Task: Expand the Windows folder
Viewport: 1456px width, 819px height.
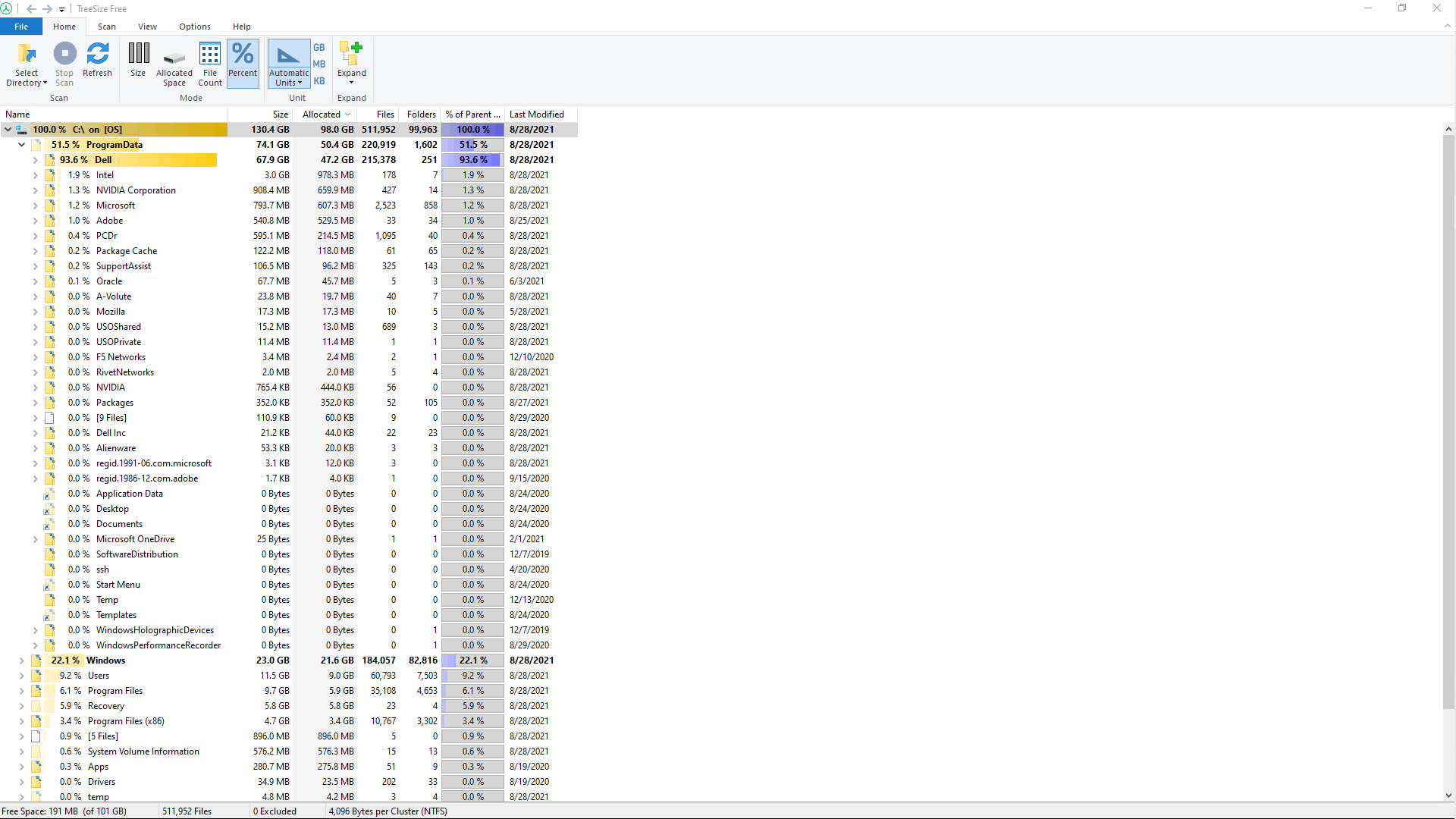Action: point(21,661)
